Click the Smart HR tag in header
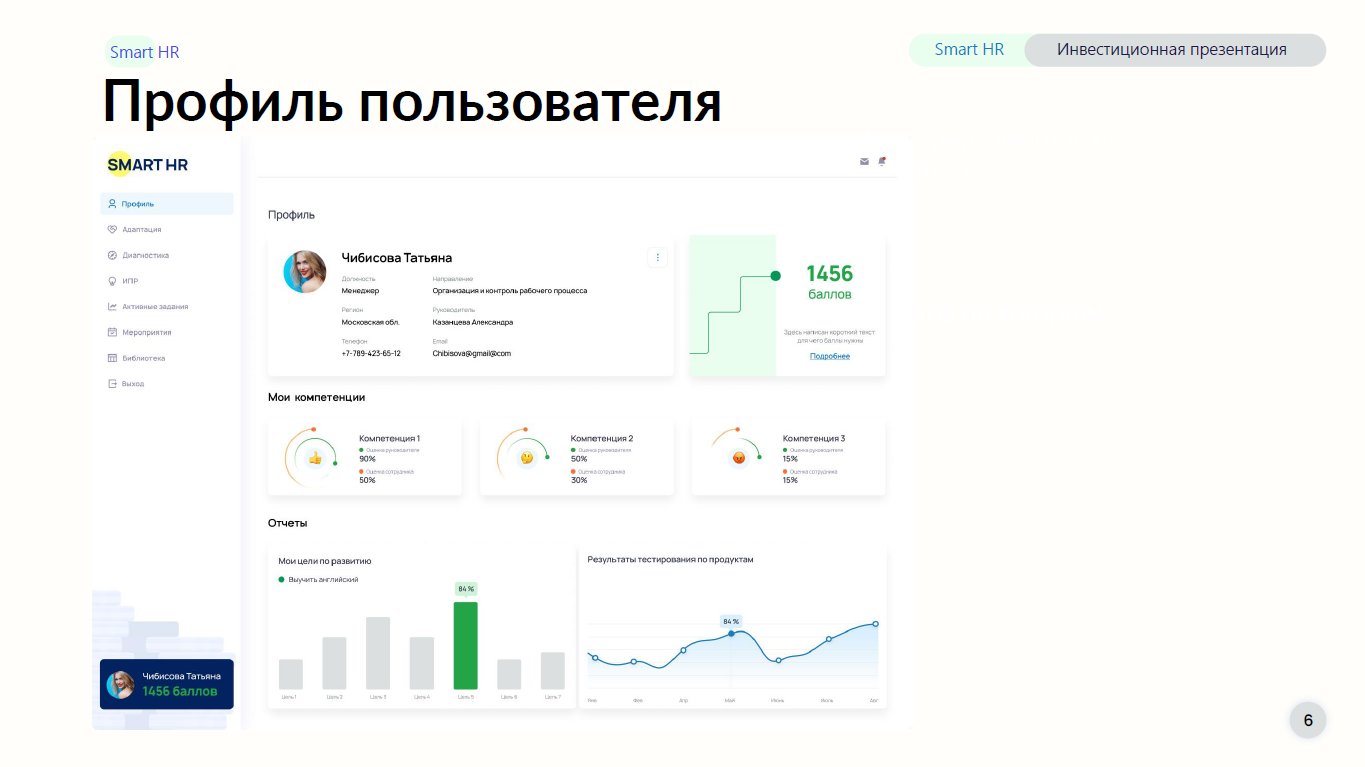 pyautogui.click(x=969, y=49)
